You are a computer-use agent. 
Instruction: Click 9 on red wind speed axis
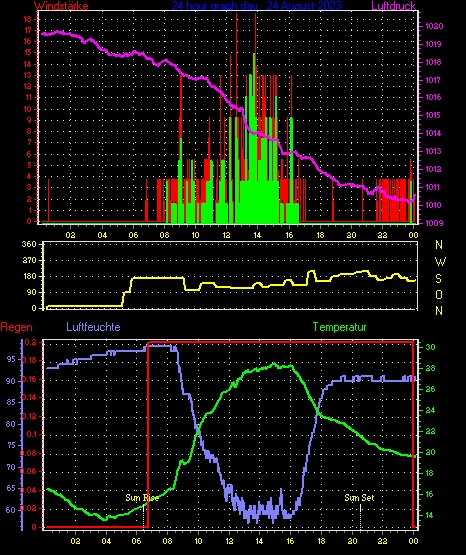(x=29, y=120)
